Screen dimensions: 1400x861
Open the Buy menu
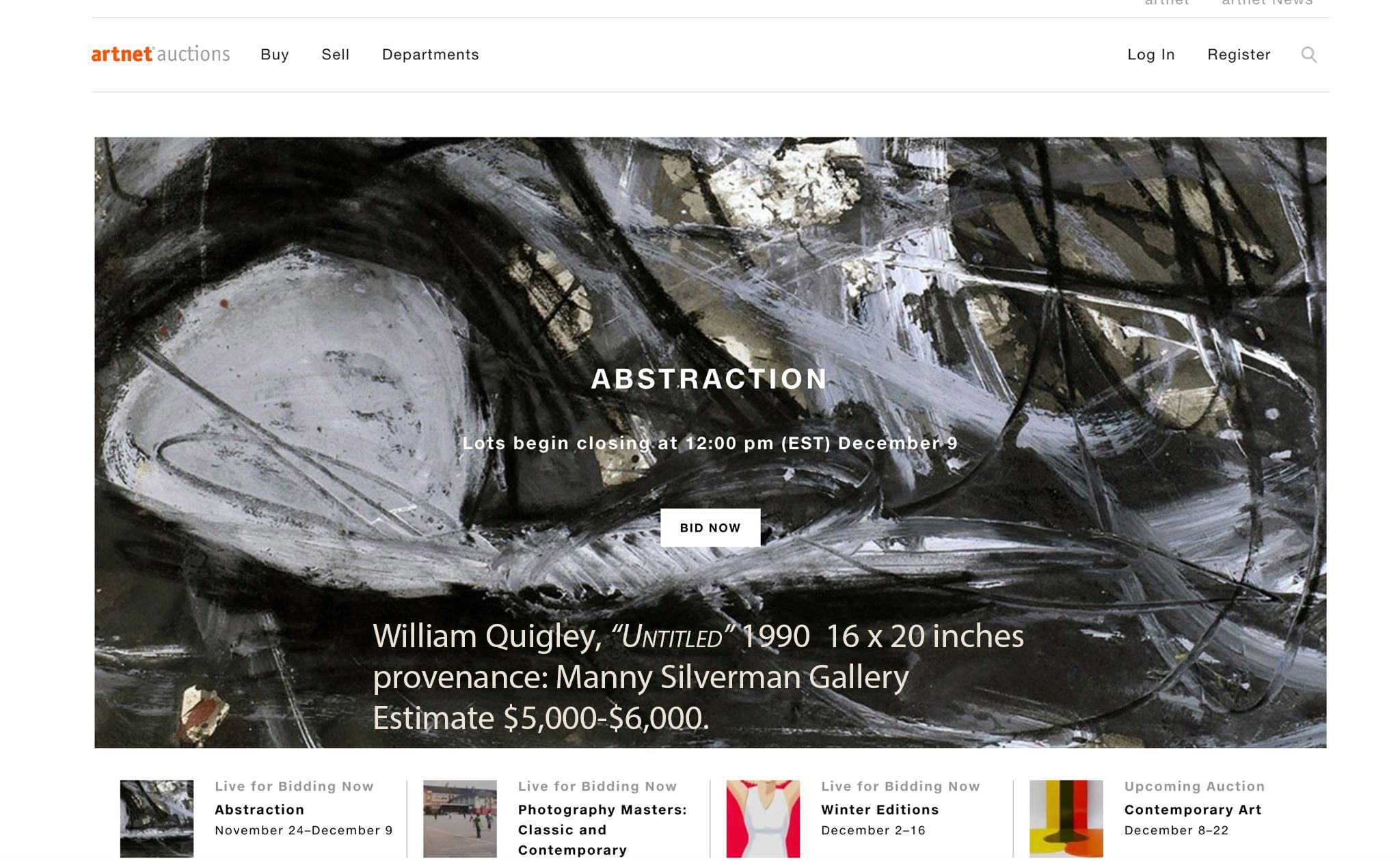(275, 55)
